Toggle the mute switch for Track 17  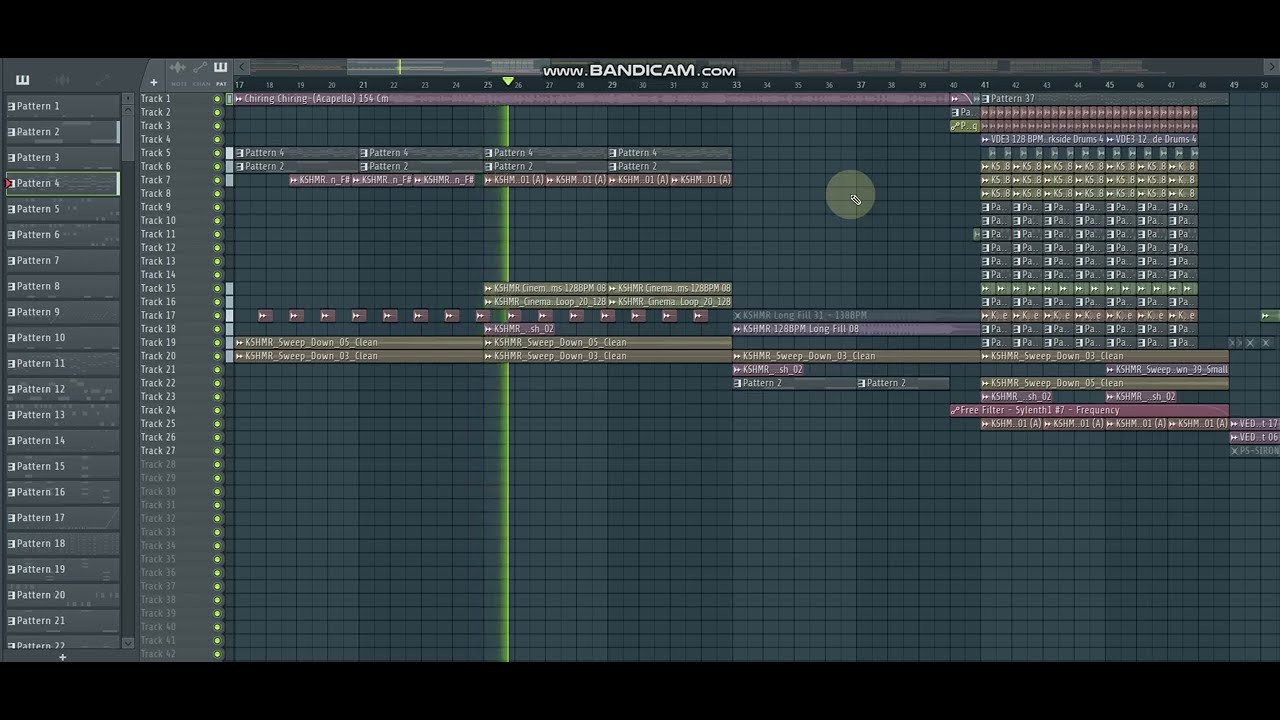217,315
